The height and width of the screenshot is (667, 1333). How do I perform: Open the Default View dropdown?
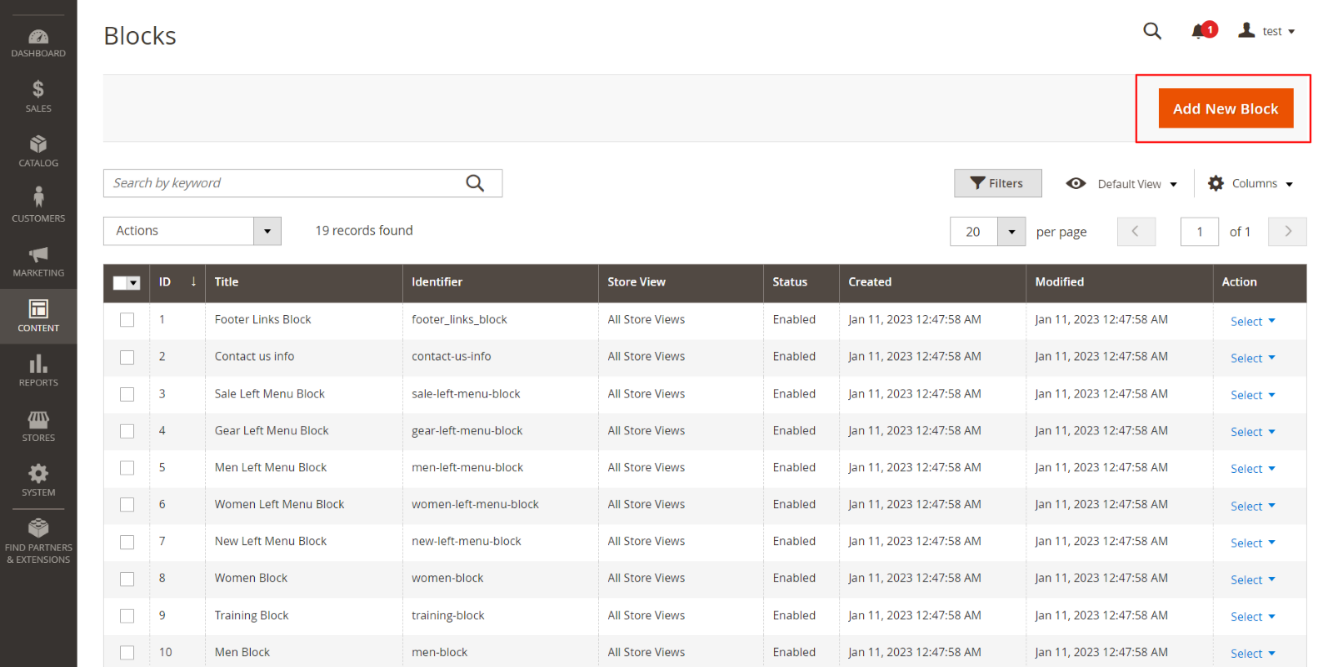[x=1123, y=184]
